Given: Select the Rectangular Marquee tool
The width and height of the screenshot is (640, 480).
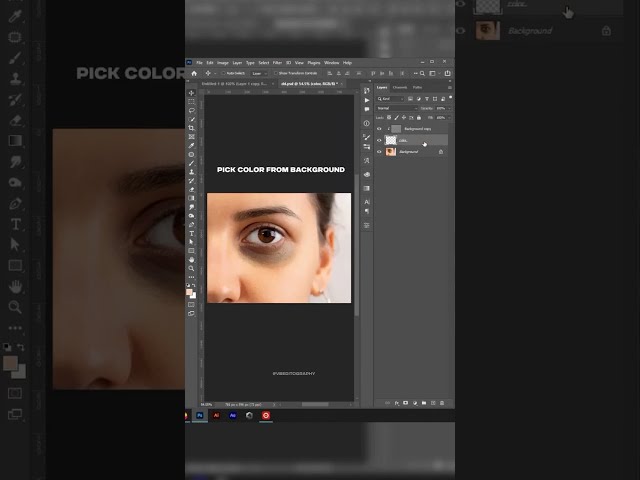Looking at the screenshot, I should pyautogui.click(x=191, y=102).
